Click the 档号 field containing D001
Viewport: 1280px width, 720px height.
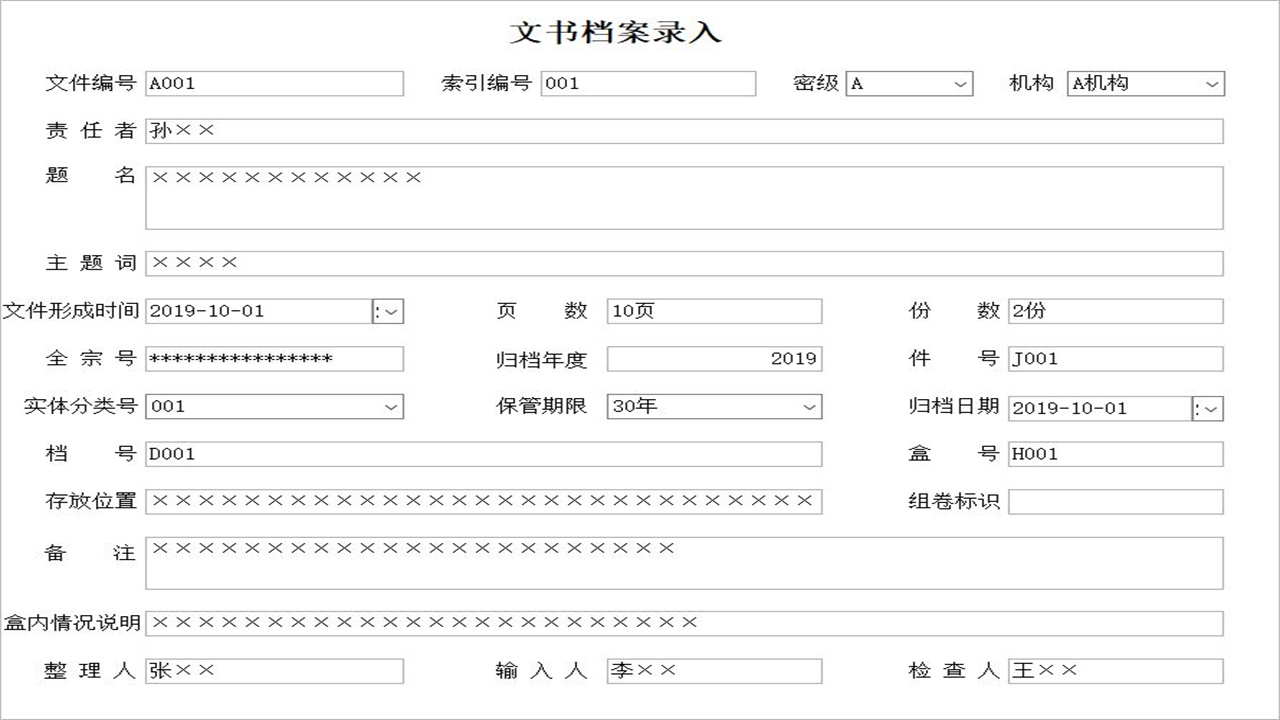pos(485,453)
